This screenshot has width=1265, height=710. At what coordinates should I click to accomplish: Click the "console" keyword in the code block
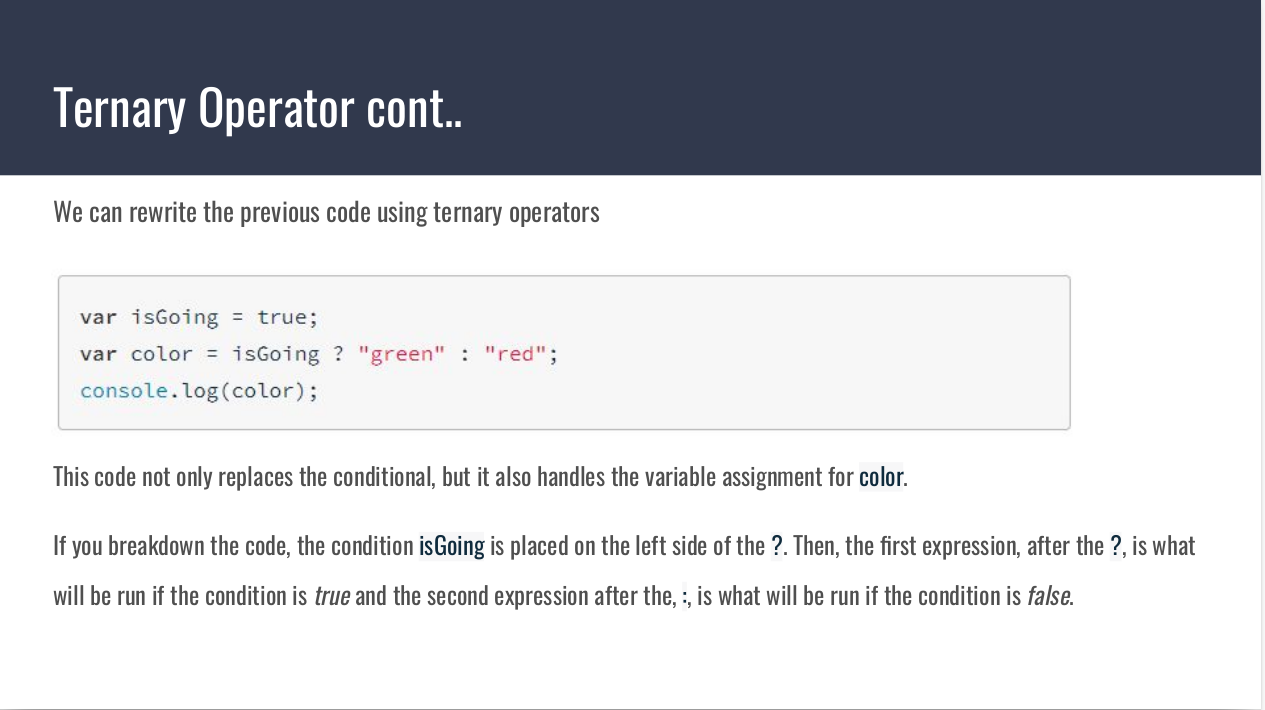124,391
